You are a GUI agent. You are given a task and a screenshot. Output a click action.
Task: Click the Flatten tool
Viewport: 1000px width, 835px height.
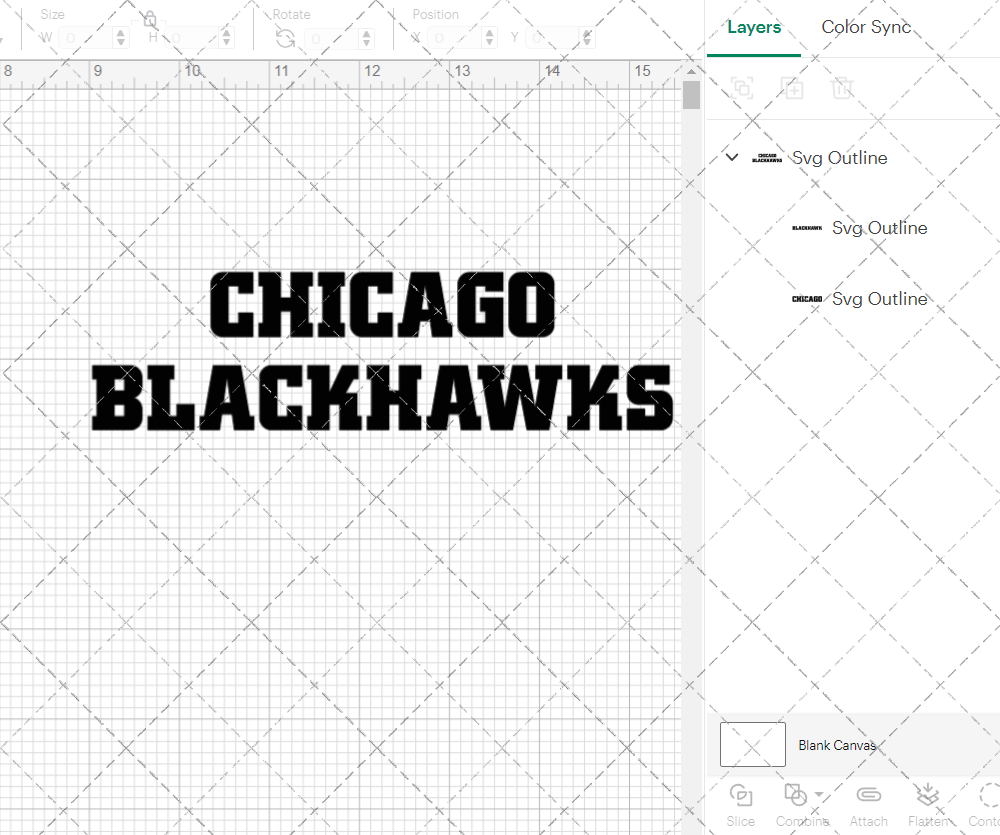point(928,806)
